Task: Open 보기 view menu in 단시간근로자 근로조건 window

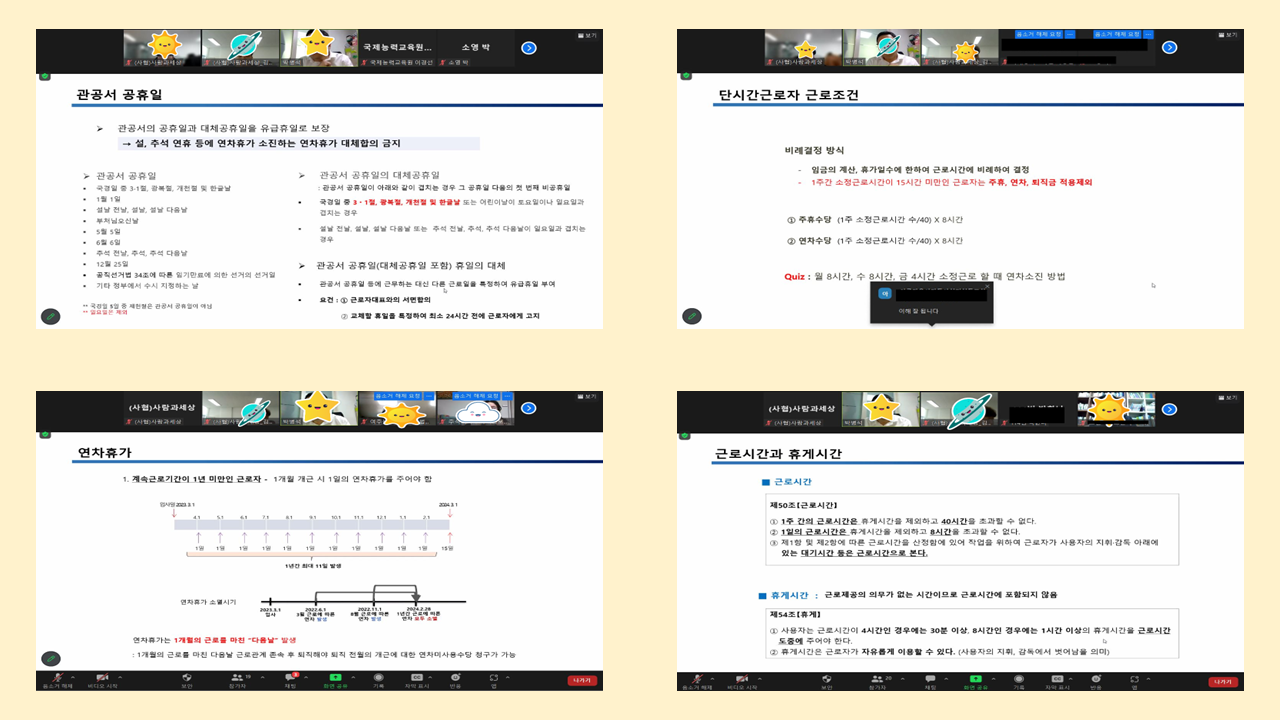Action: [x=1228, y=35]
